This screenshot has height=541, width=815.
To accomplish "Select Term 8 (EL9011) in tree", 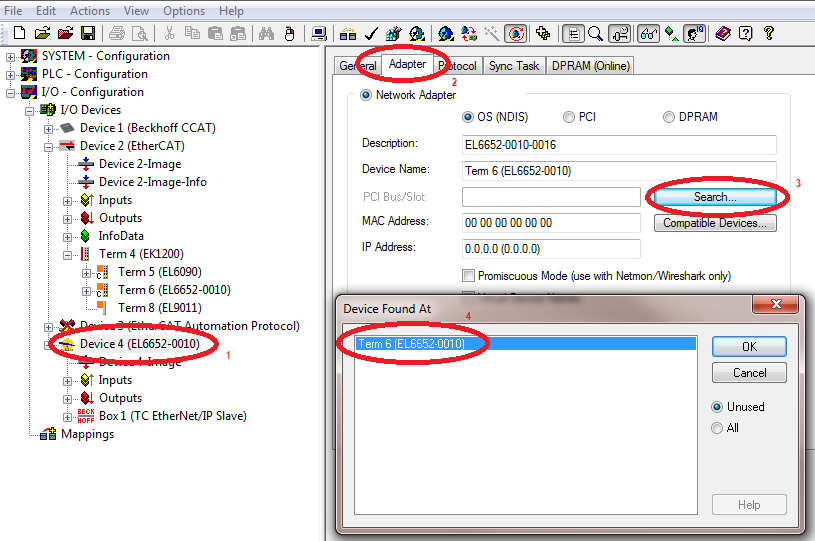I will (x=160, y=308).
